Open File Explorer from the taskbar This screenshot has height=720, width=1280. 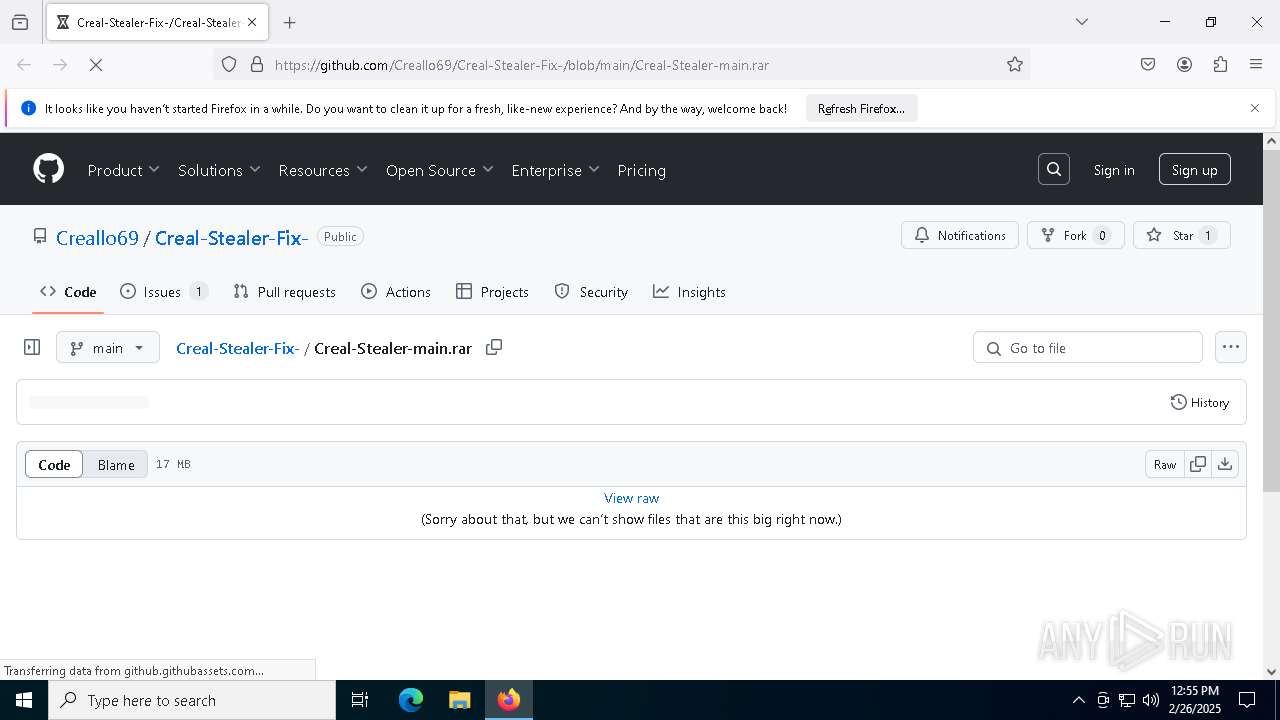459,700
